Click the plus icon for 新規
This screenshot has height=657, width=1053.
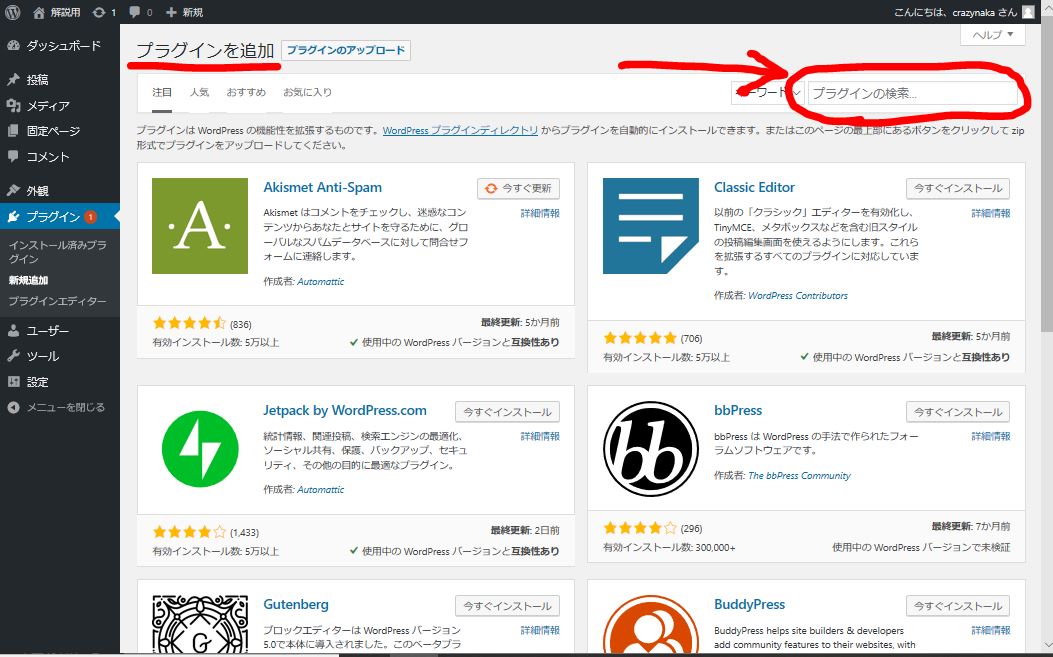point(171,12)
